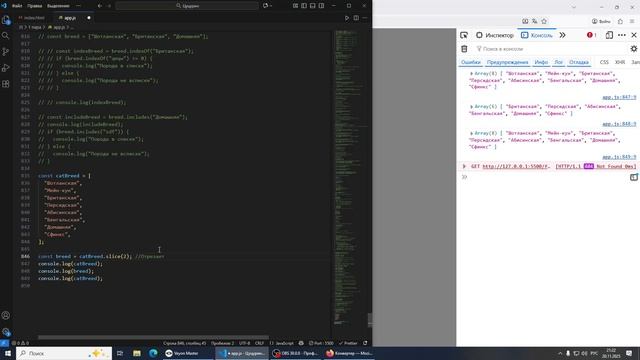The image size is (640, 360).
Task: Switch to the index.html editor tab
Action: click(x=32, y=18)
